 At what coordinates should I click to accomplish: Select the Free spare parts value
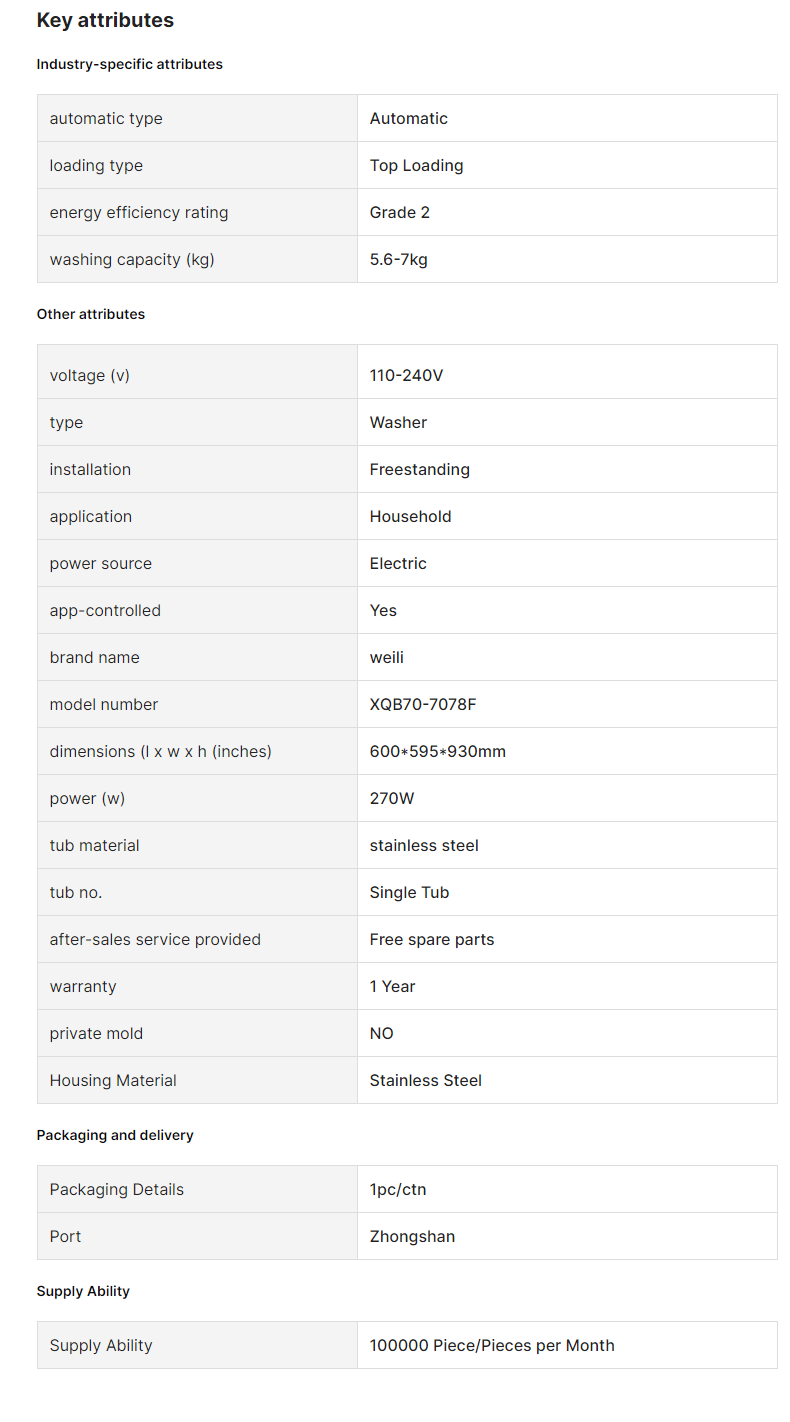(x=432, y=939)
